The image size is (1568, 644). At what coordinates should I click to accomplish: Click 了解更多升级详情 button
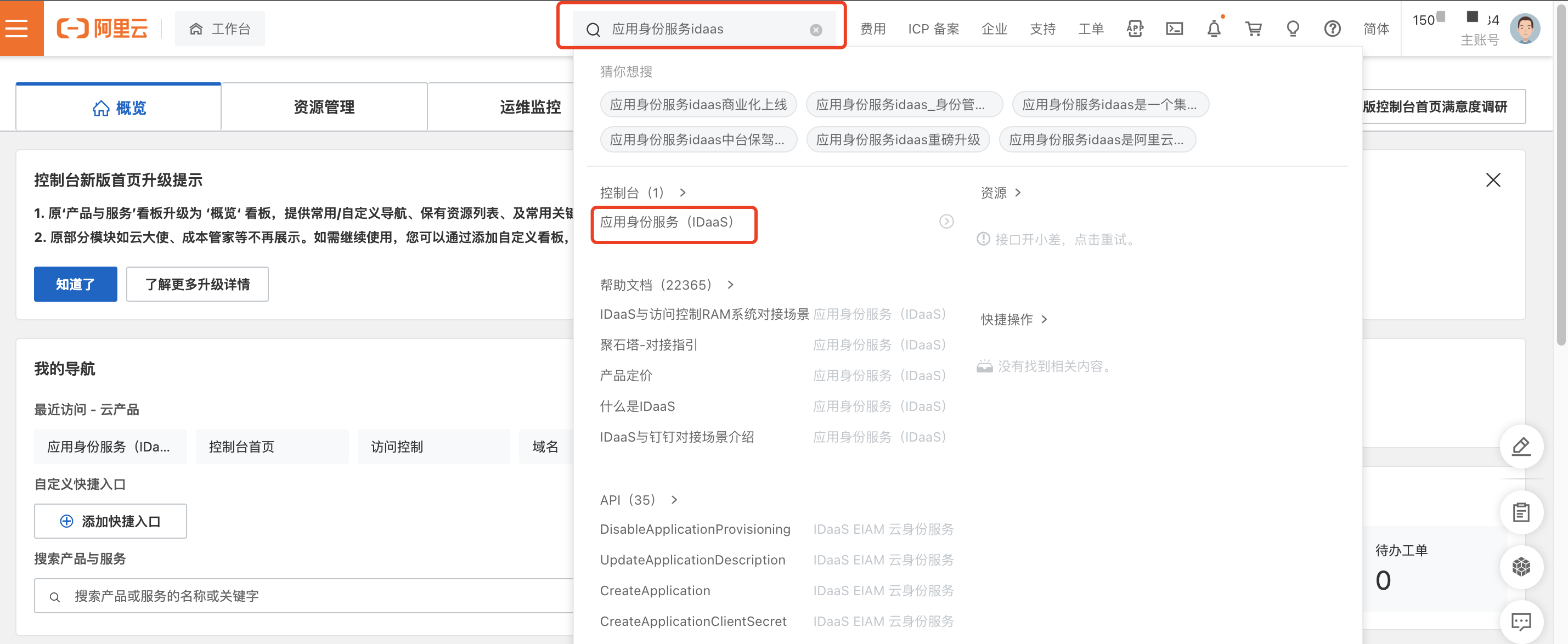pos(197,284)
